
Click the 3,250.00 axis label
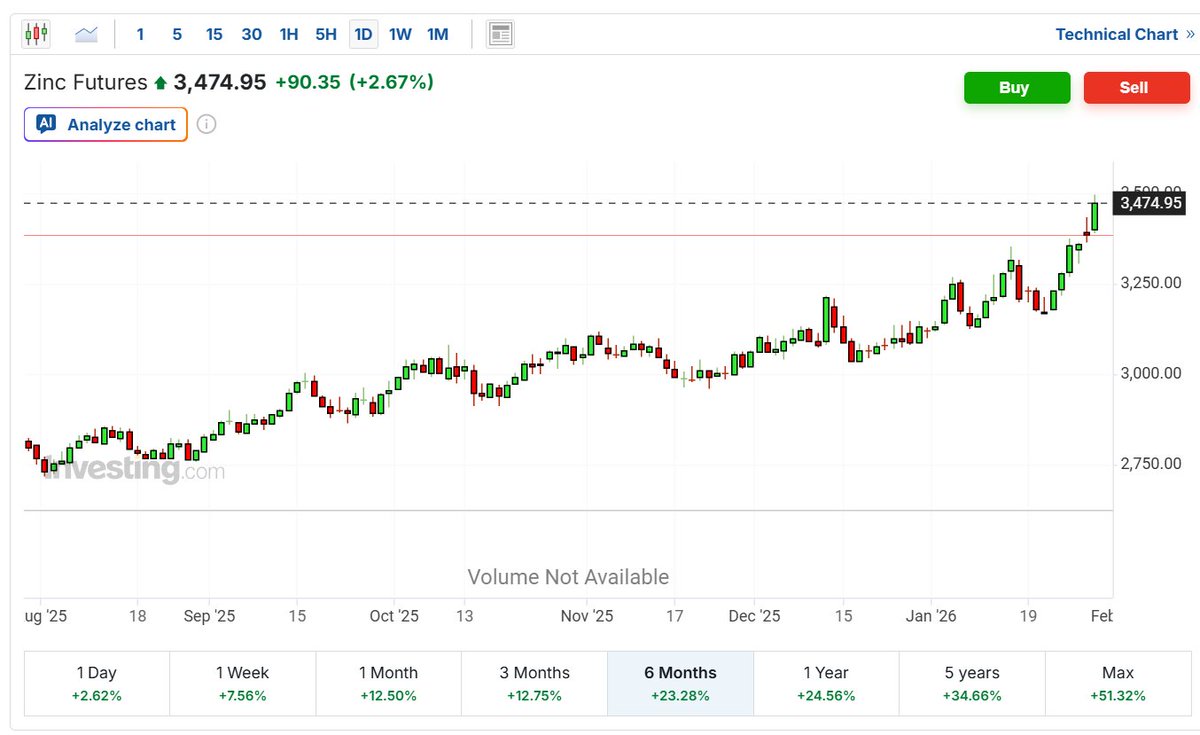(1152, 283)
